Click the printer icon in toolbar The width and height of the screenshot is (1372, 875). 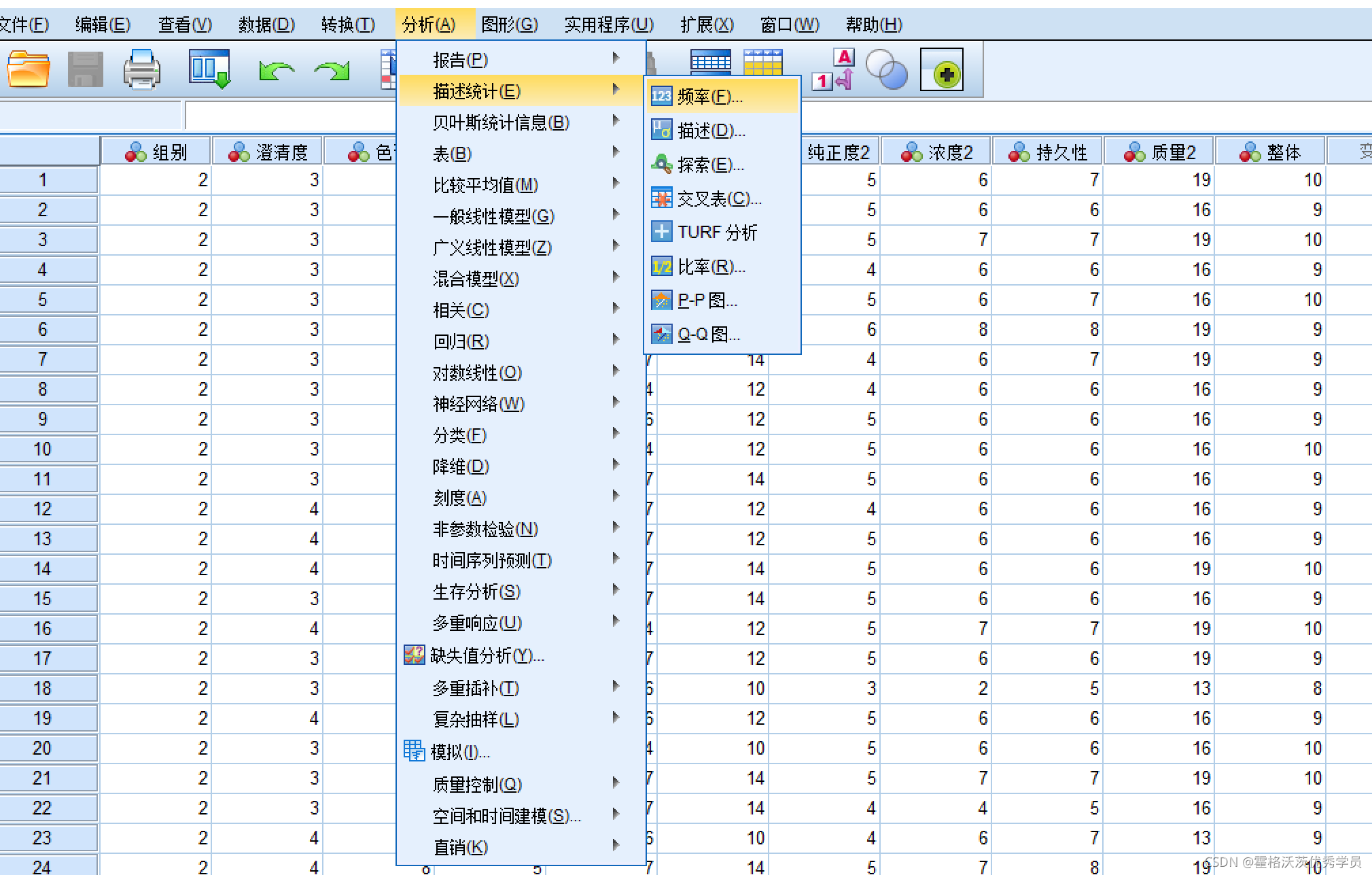tap(142, 70)
